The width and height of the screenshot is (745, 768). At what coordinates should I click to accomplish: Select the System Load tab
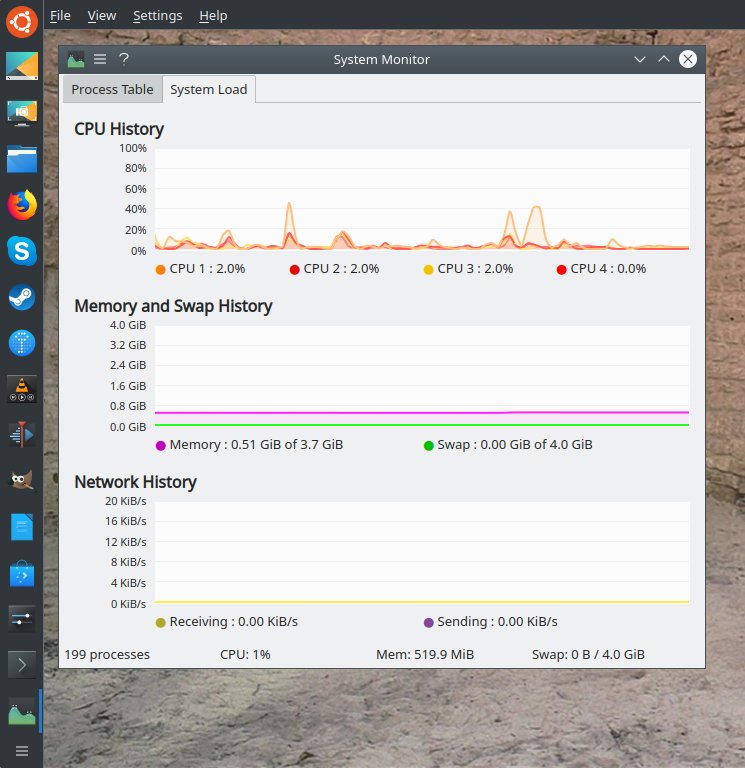tap(209, 90)
